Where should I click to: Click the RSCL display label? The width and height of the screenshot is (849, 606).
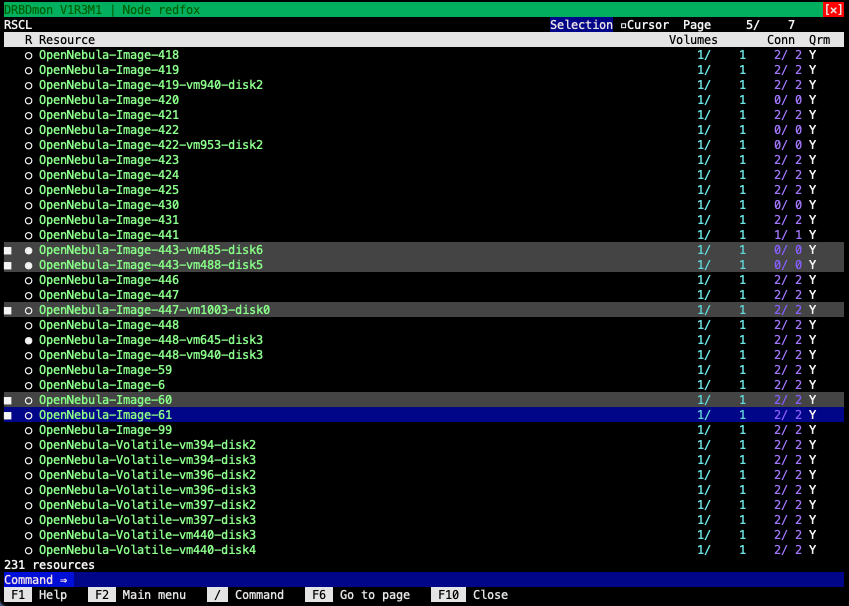[18, 25]
